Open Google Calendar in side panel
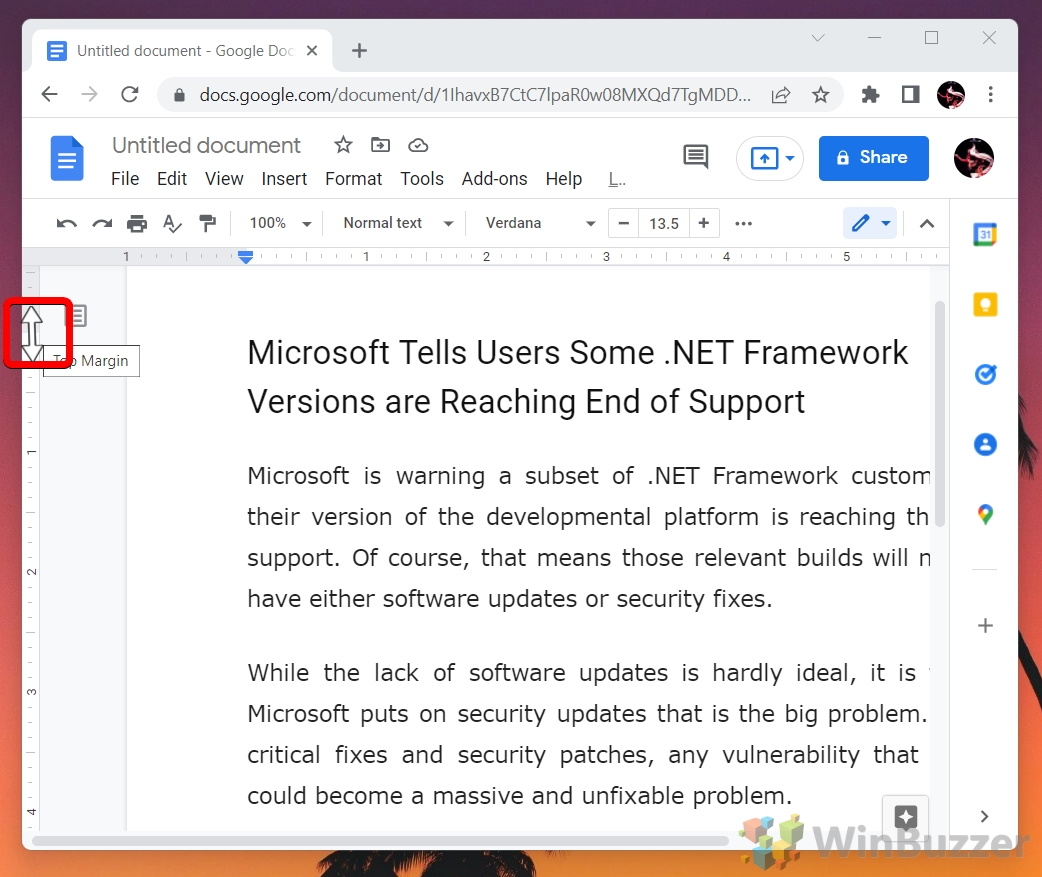This screenshot has width=1042, height=877. point(985,235)
